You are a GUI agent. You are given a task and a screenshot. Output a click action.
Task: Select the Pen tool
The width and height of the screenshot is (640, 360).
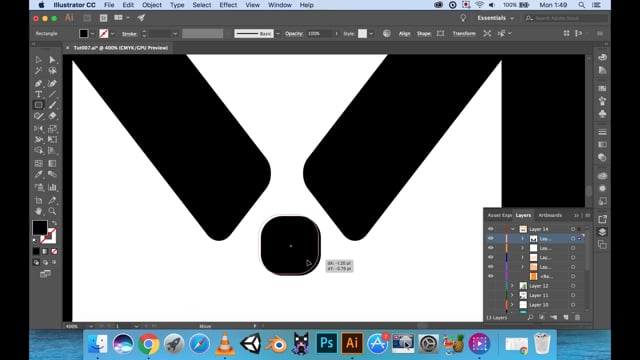click(38, 83)
